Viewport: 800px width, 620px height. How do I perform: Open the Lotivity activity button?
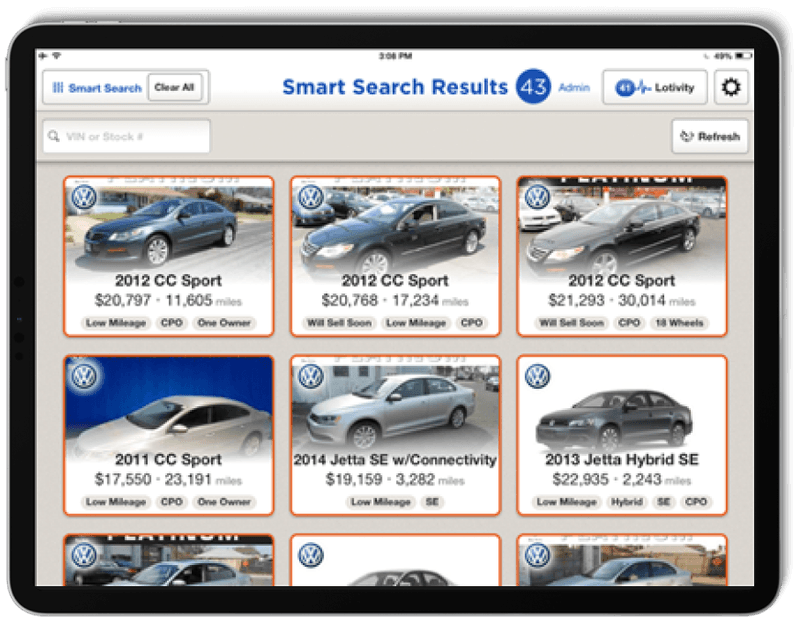655,87
